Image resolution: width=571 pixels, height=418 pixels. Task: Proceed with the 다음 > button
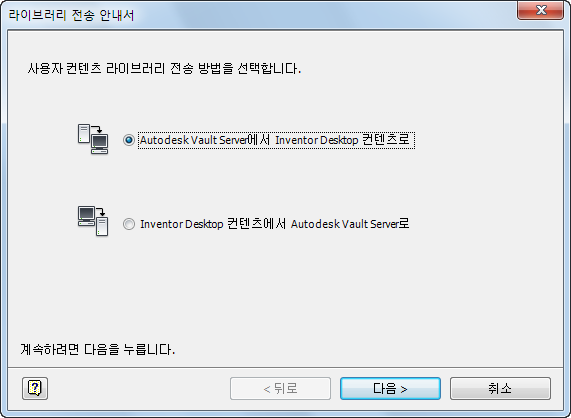pyautogui.click(x=390, y=389)
